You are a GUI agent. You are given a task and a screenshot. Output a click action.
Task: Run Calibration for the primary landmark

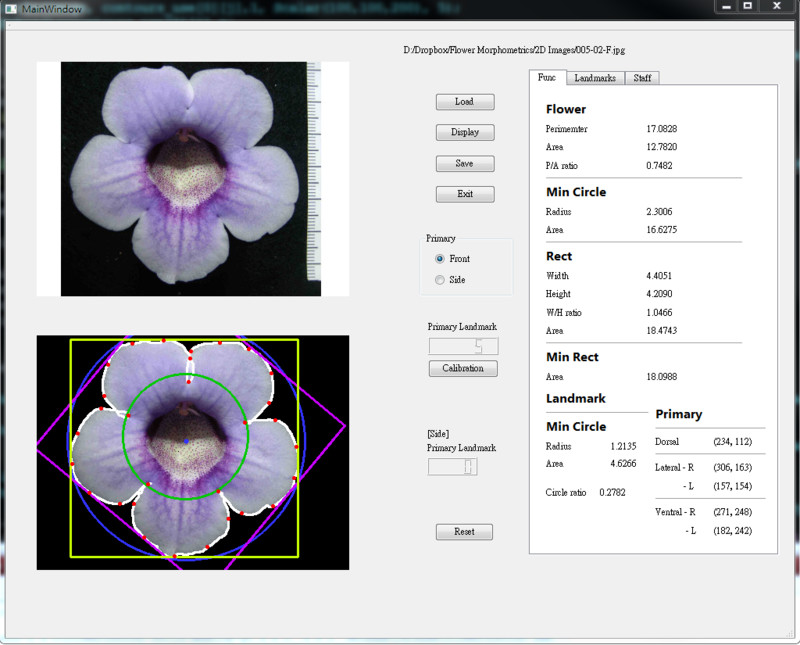click(x=463, y=368)
